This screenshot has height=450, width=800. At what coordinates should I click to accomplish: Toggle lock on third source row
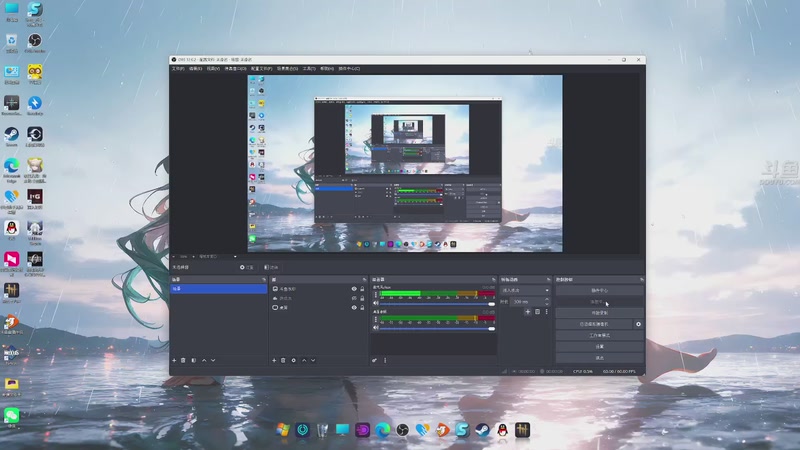coord(362,308)
